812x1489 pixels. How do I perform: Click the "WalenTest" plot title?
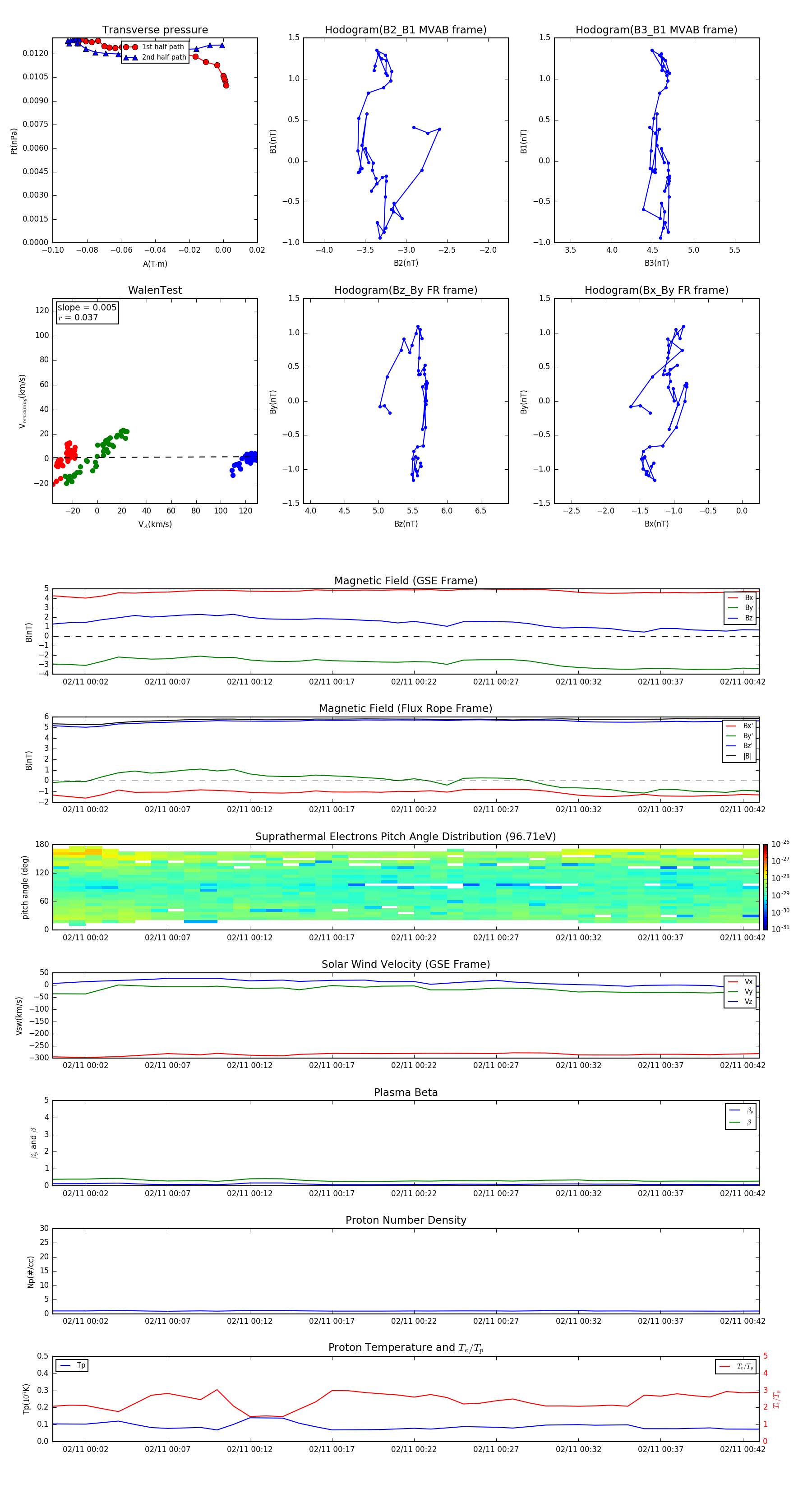coord(155,290)
